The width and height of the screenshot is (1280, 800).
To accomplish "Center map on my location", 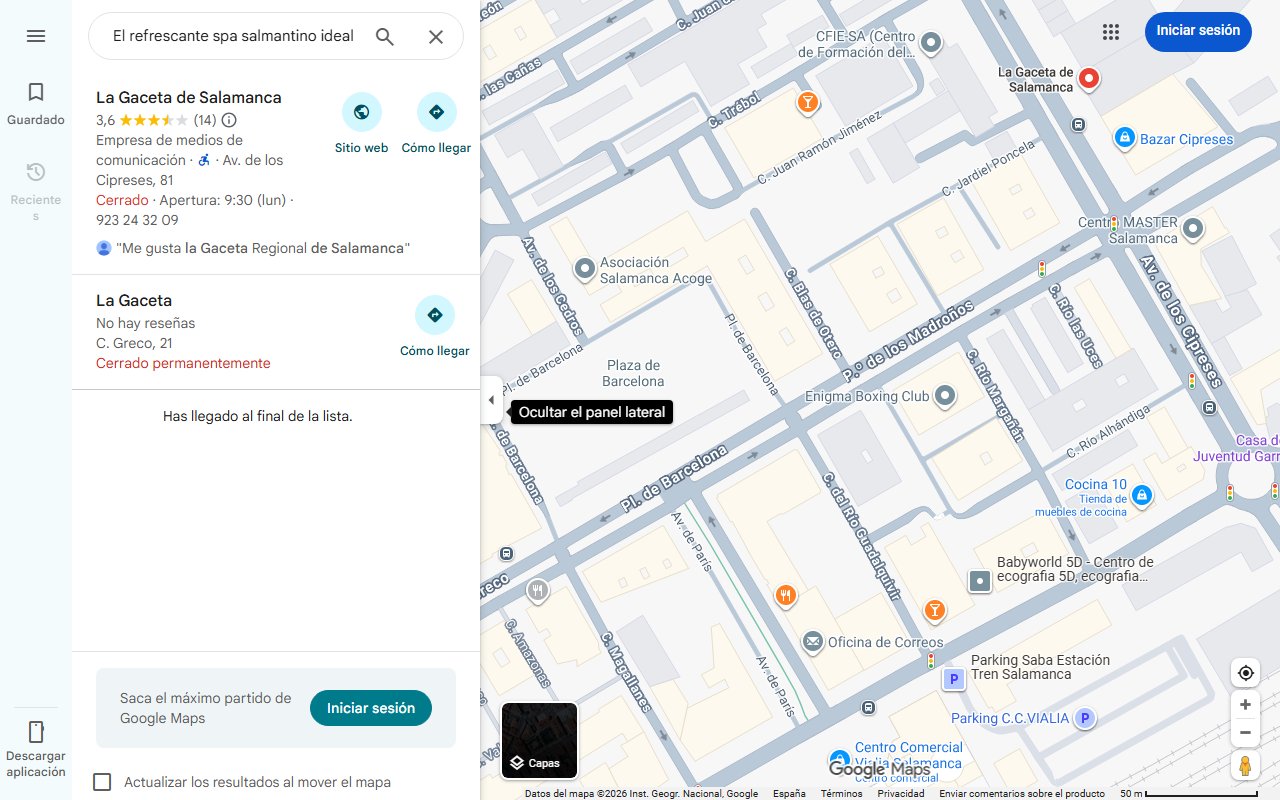I will 1245,673.
